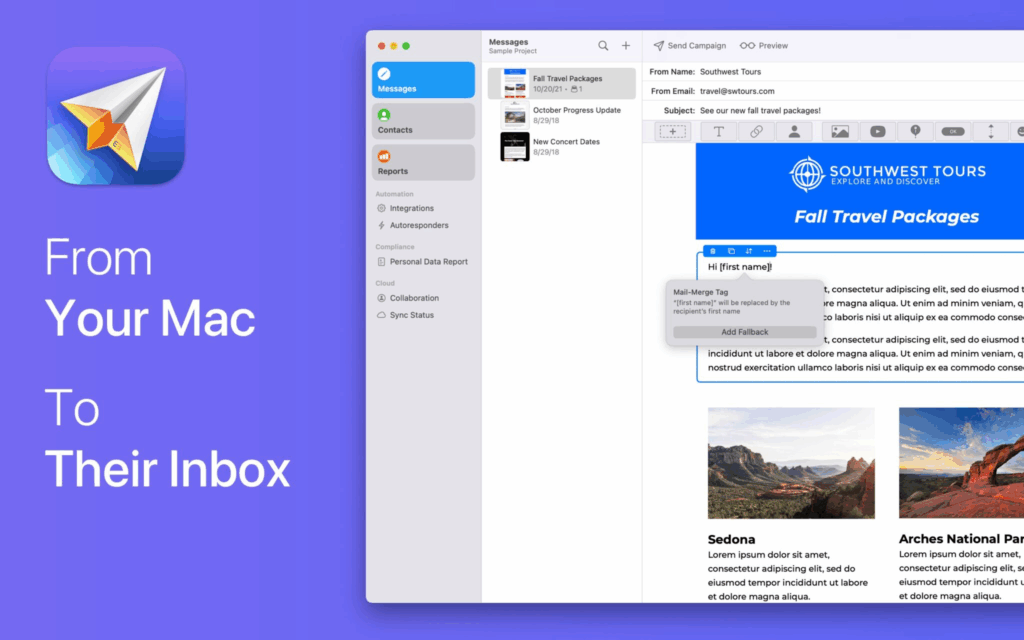Insert a video block from toolbar

coord(877,131)
